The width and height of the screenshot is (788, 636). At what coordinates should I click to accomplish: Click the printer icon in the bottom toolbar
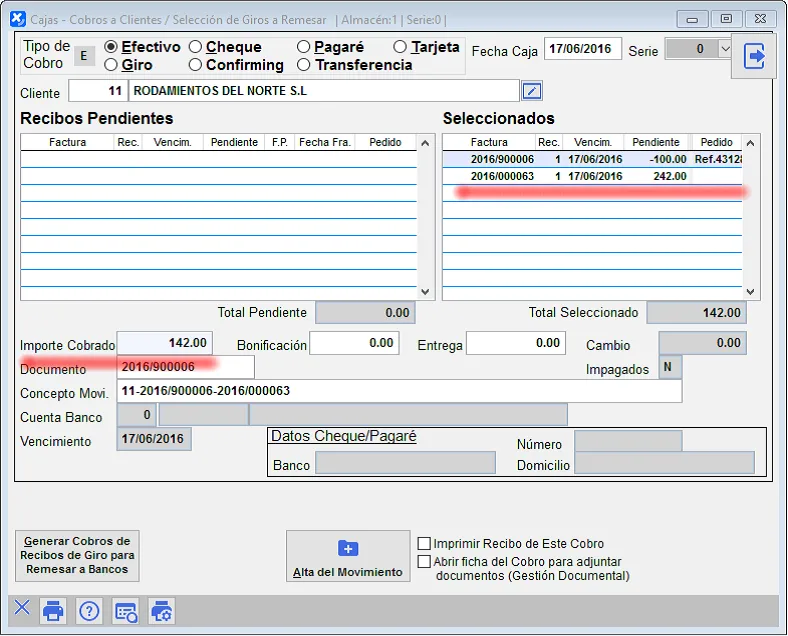click(54, 610)
